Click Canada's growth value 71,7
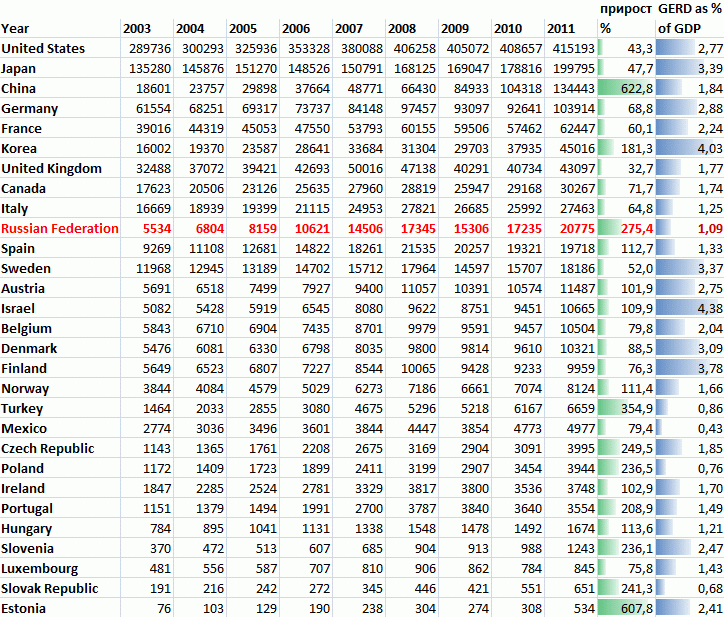This screenshot has height=617, width=724. click(x=640, y=189)
